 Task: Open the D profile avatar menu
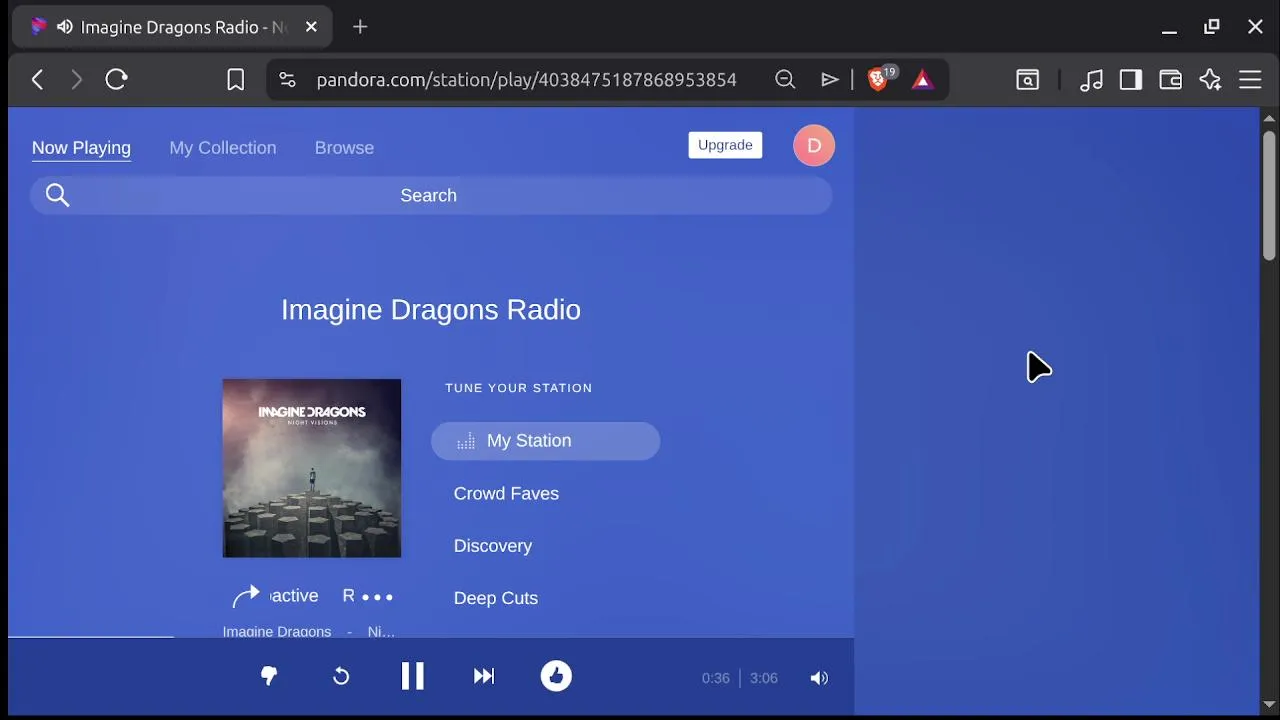tap(814, 146)
